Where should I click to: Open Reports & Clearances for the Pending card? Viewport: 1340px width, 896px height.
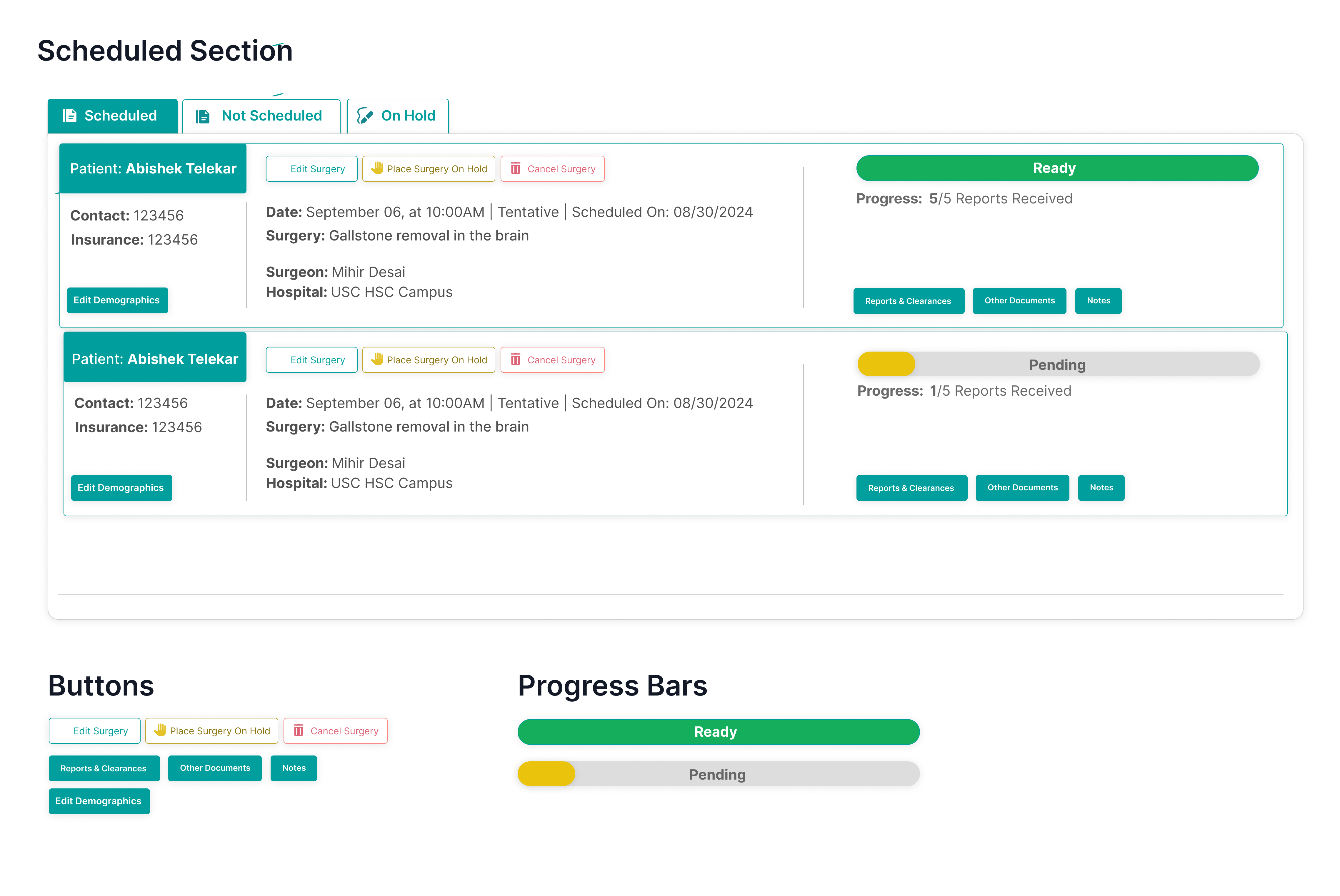pyautogui.click(x=912, y=488)
